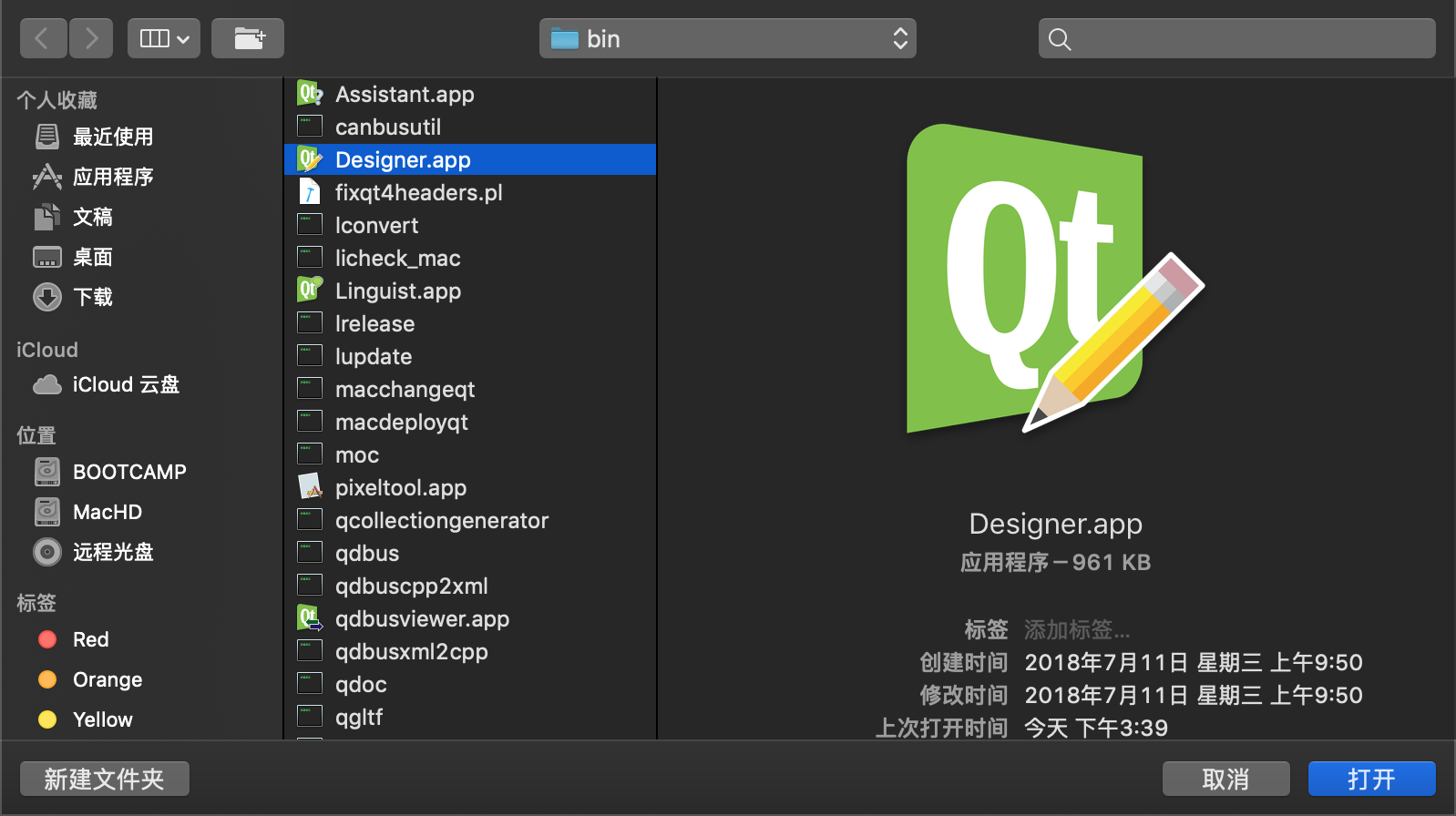Go forward with the right arrow button

click(91, 38)
